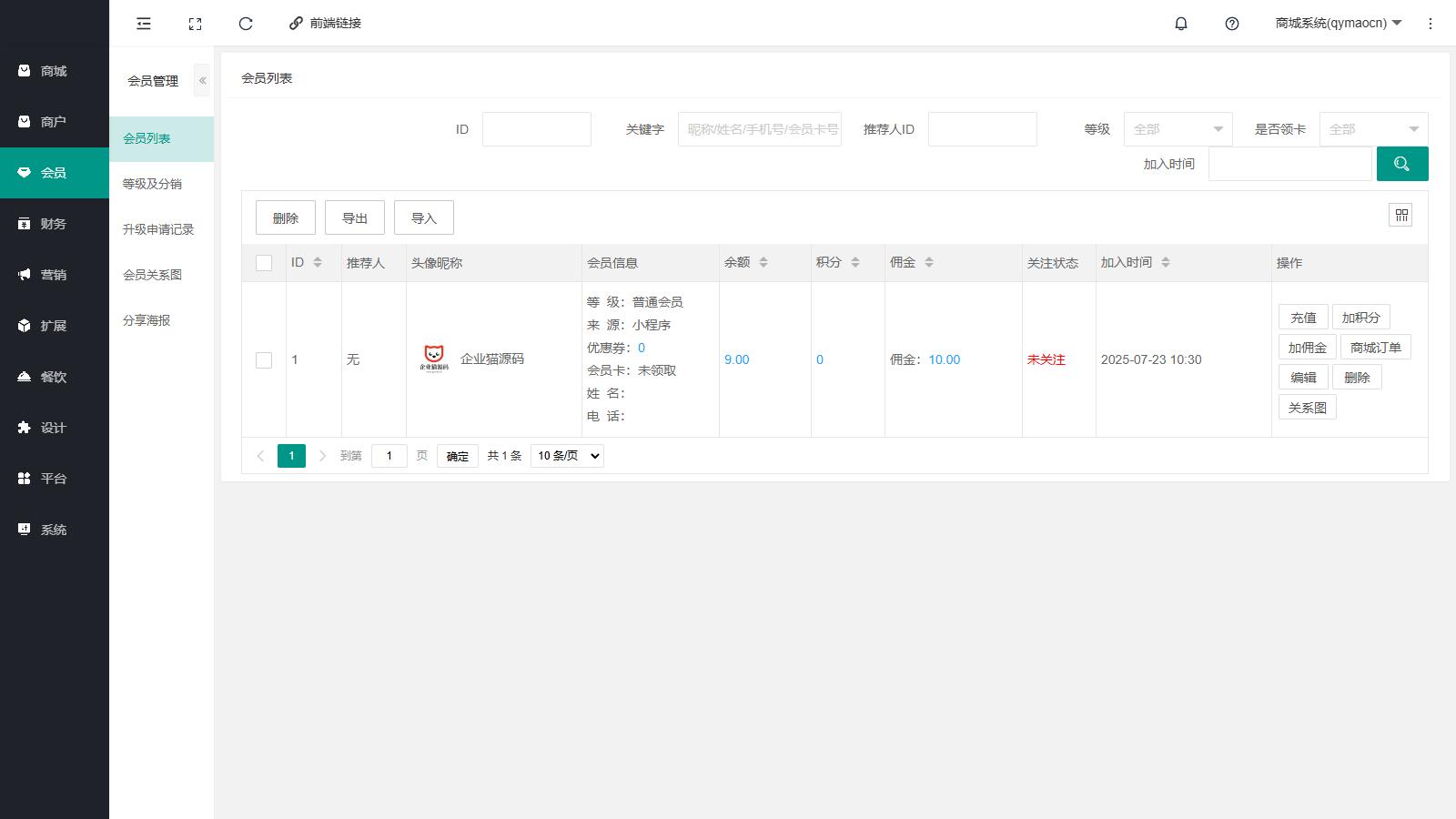Viewport: 1456px width, 819px height.
Task: Open the column filter grid icon
Action: click(x=1400, y=216)
